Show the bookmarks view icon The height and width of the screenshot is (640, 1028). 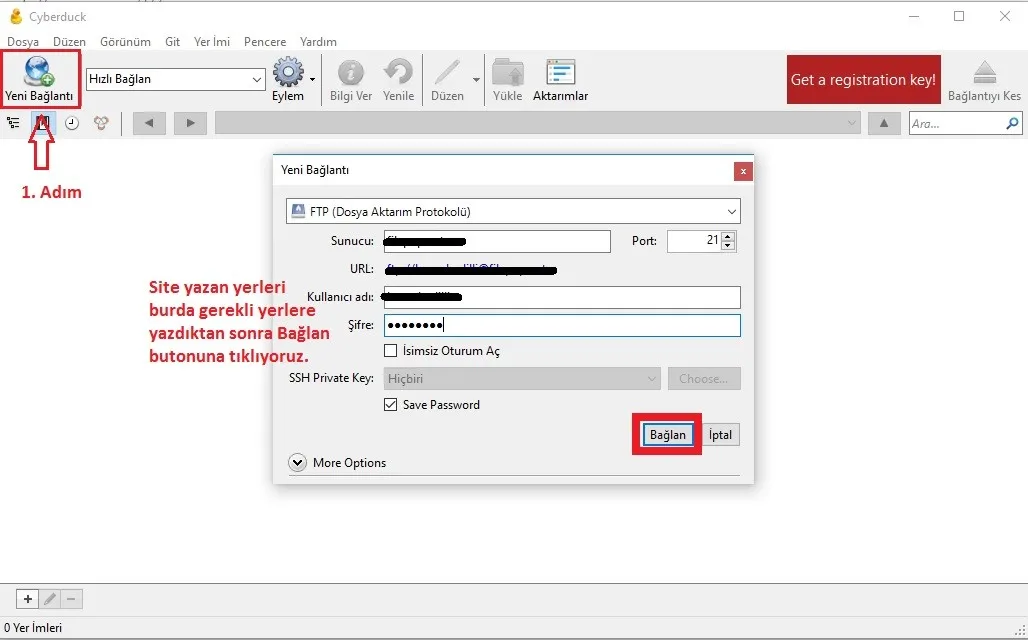coord(43,123)
